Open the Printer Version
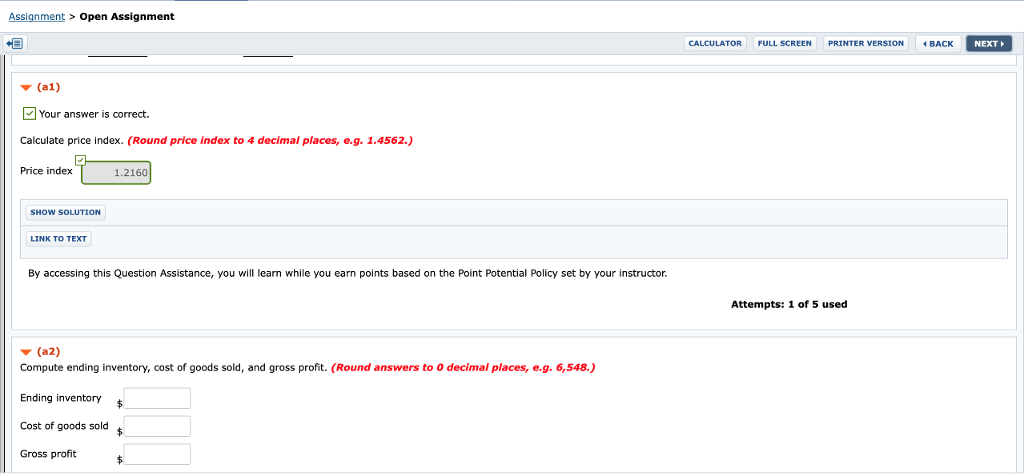The width and height of the screenshot is (1024, 476). [866, 43]
